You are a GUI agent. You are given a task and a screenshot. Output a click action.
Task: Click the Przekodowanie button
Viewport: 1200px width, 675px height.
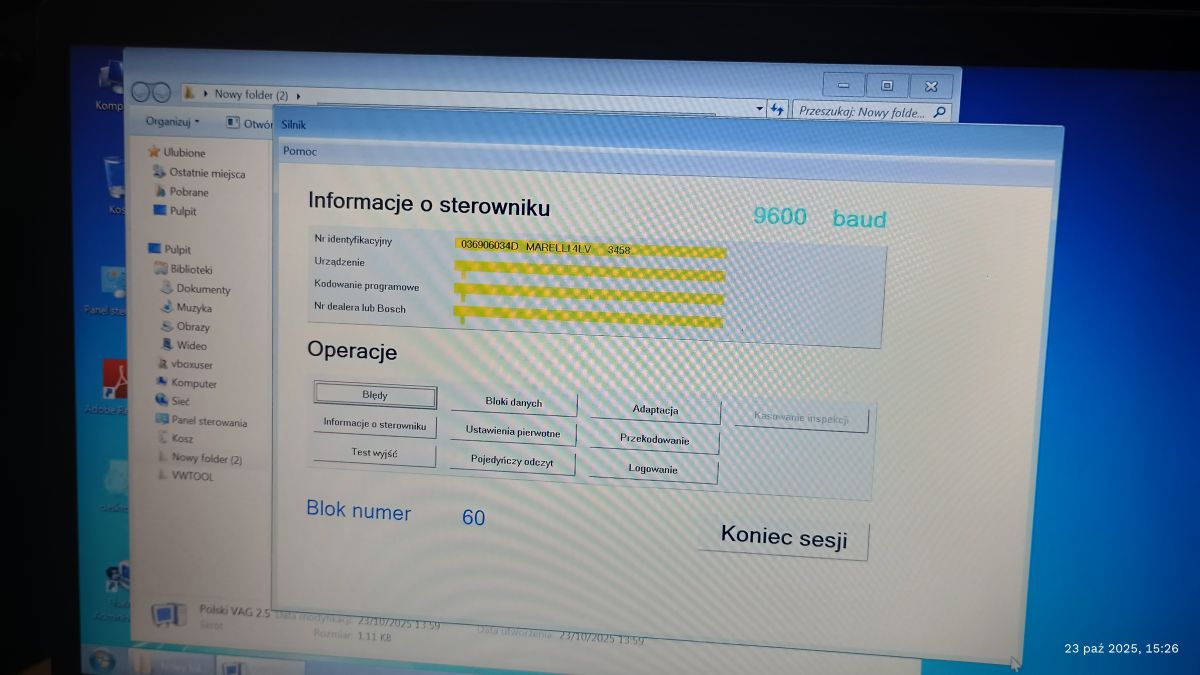click(655, 440)
